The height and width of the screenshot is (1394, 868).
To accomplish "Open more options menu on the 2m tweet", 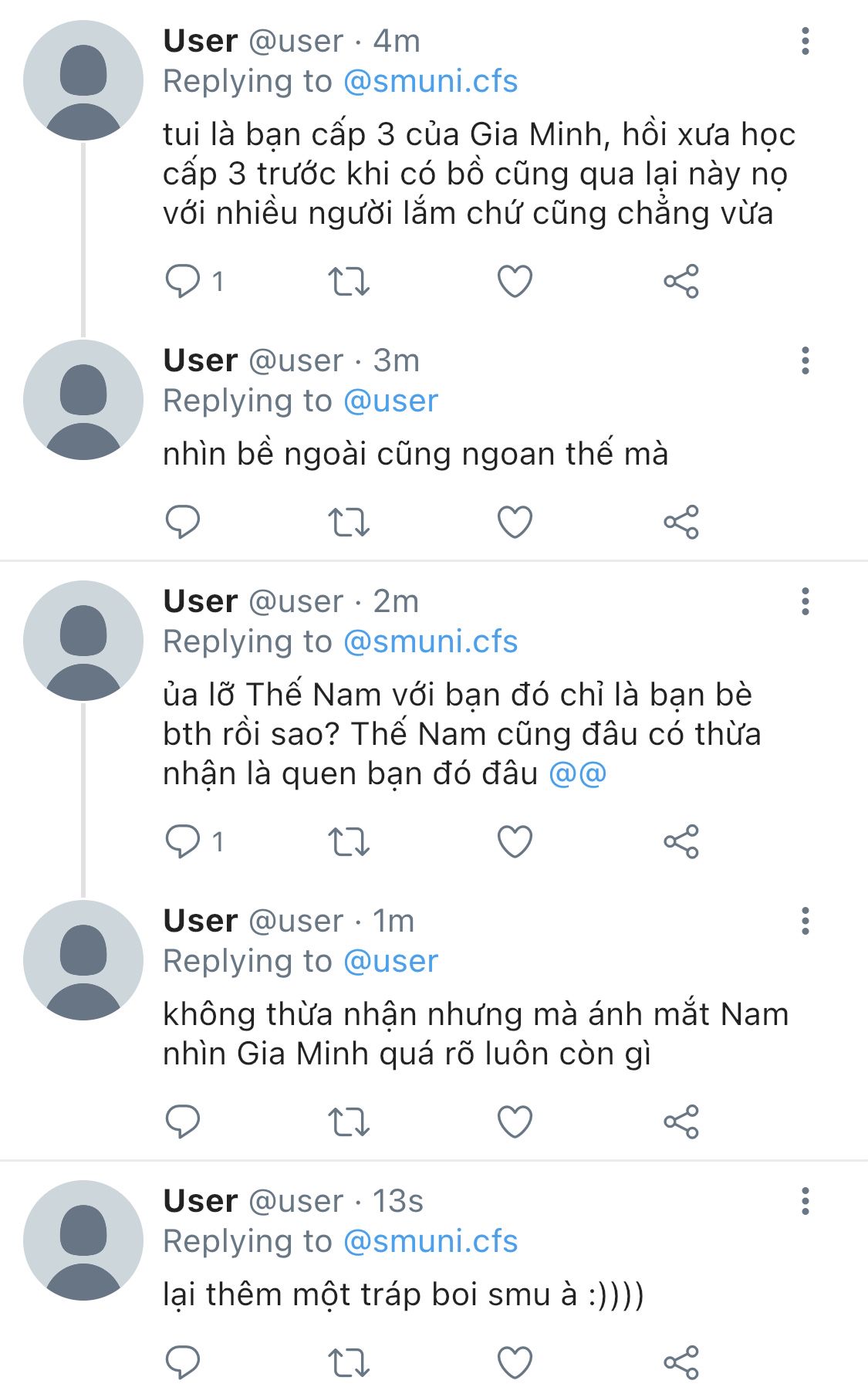I will click(805, 601).
